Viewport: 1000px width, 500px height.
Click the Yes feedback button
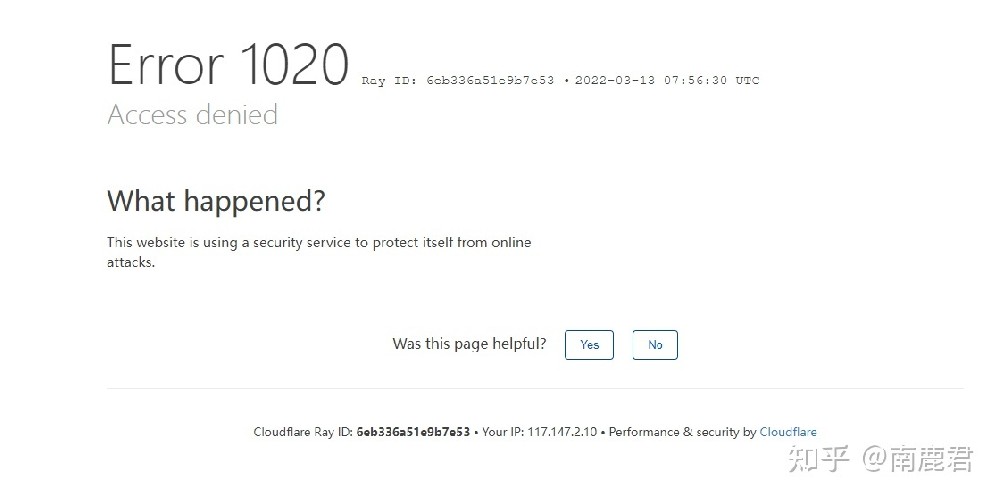(589, 345)
